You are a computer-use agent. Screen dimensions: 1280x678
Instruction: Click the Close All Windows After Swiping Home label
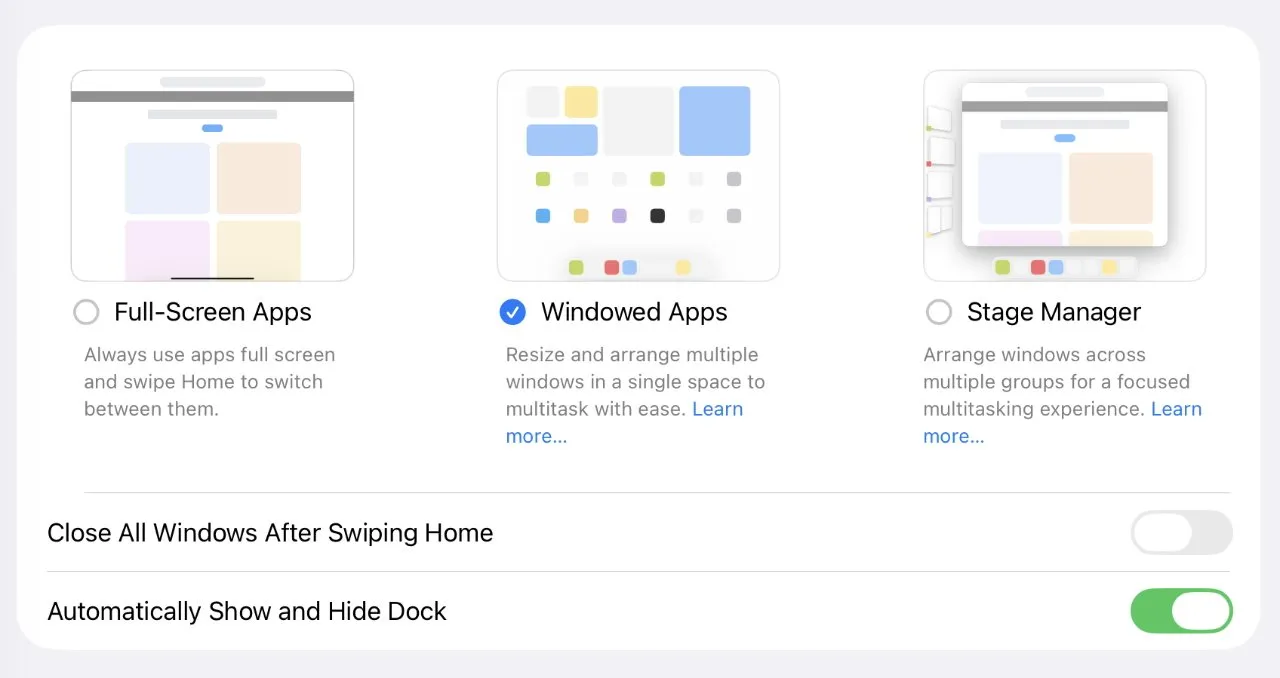coord(270,533)
